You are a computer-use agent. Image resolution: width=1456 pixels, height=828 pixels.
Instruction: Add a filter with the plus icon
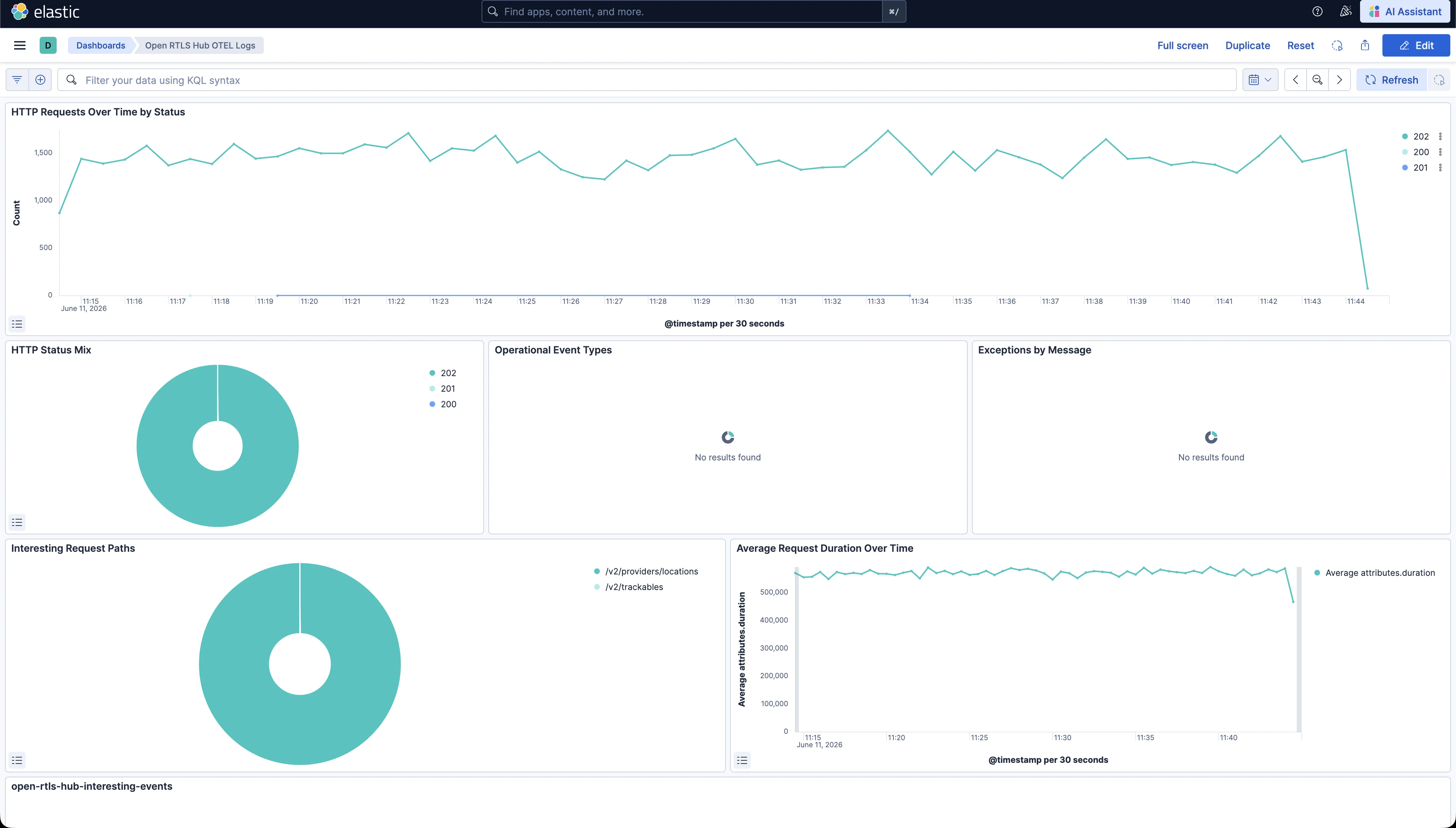click(40, 80)
